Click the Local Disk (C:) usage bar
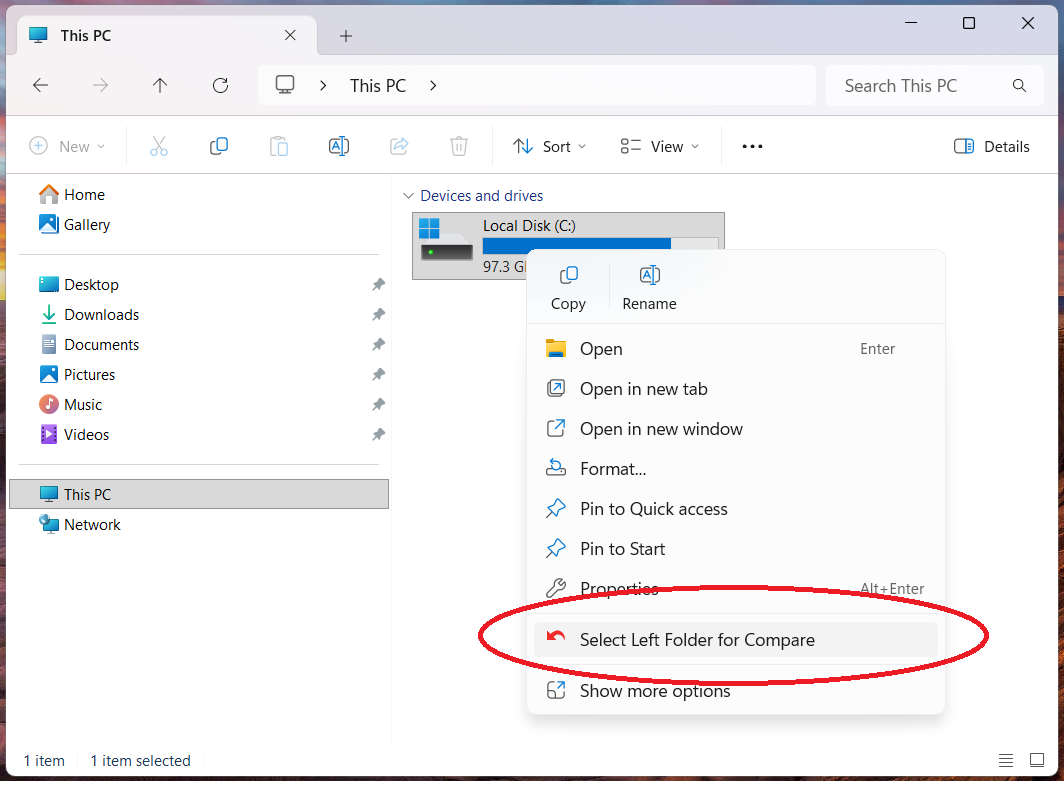This screenshot has height=800, width=1064. coord(601,244)
